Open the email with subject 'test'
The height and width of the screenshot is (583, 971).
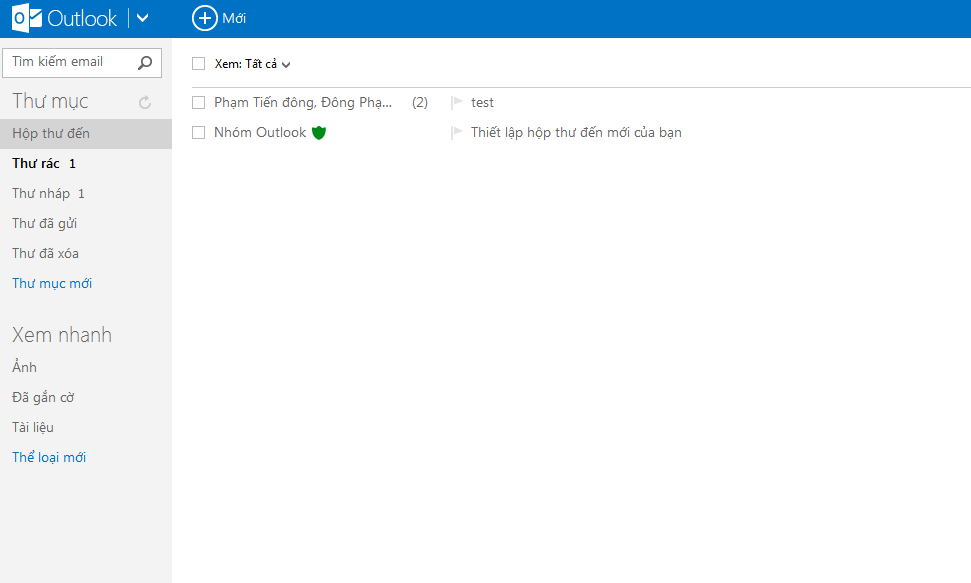pyautogui.click(x=482, y=102)
